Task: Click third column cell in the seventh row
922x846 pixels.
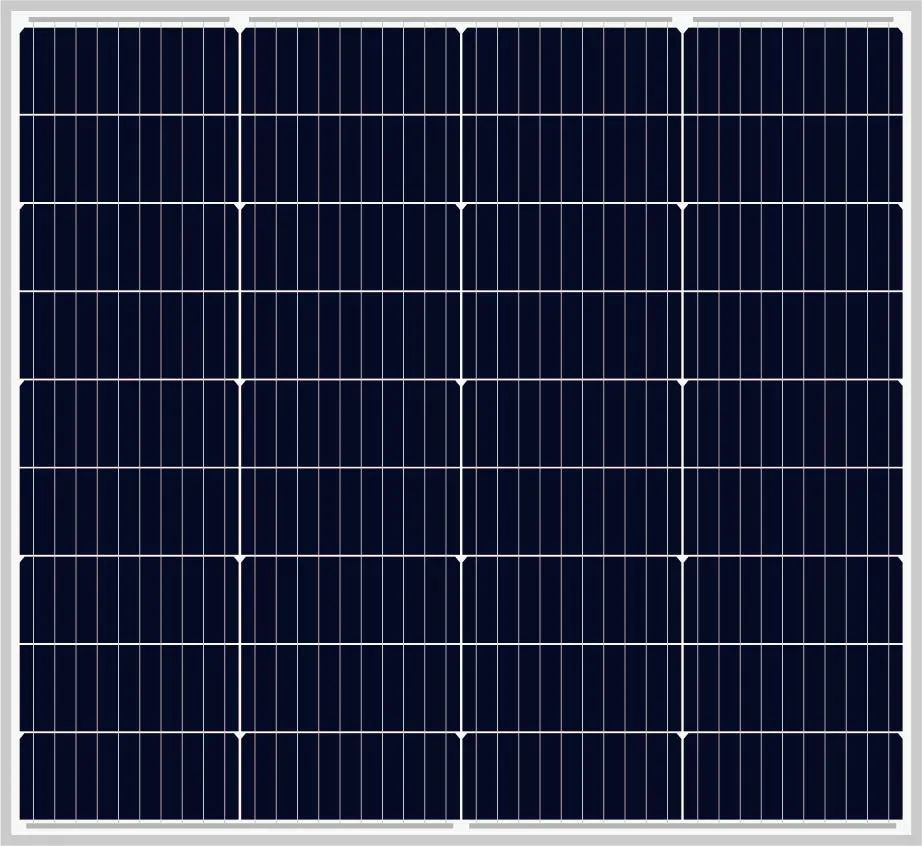Action: (571, 599)
